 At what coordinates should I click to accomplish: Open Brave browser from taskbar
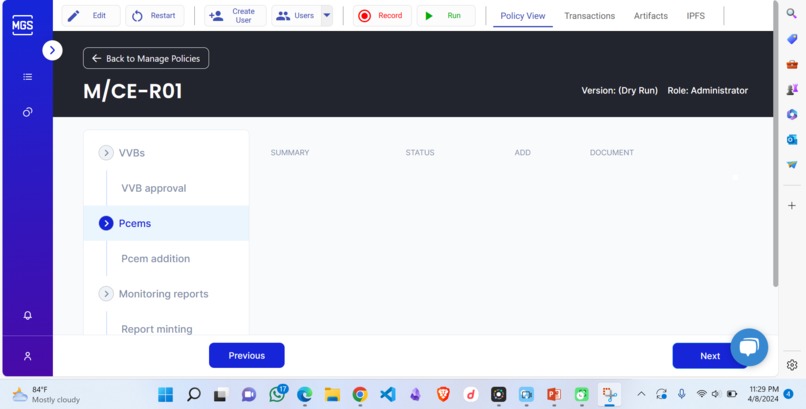(x=443, y=395)
